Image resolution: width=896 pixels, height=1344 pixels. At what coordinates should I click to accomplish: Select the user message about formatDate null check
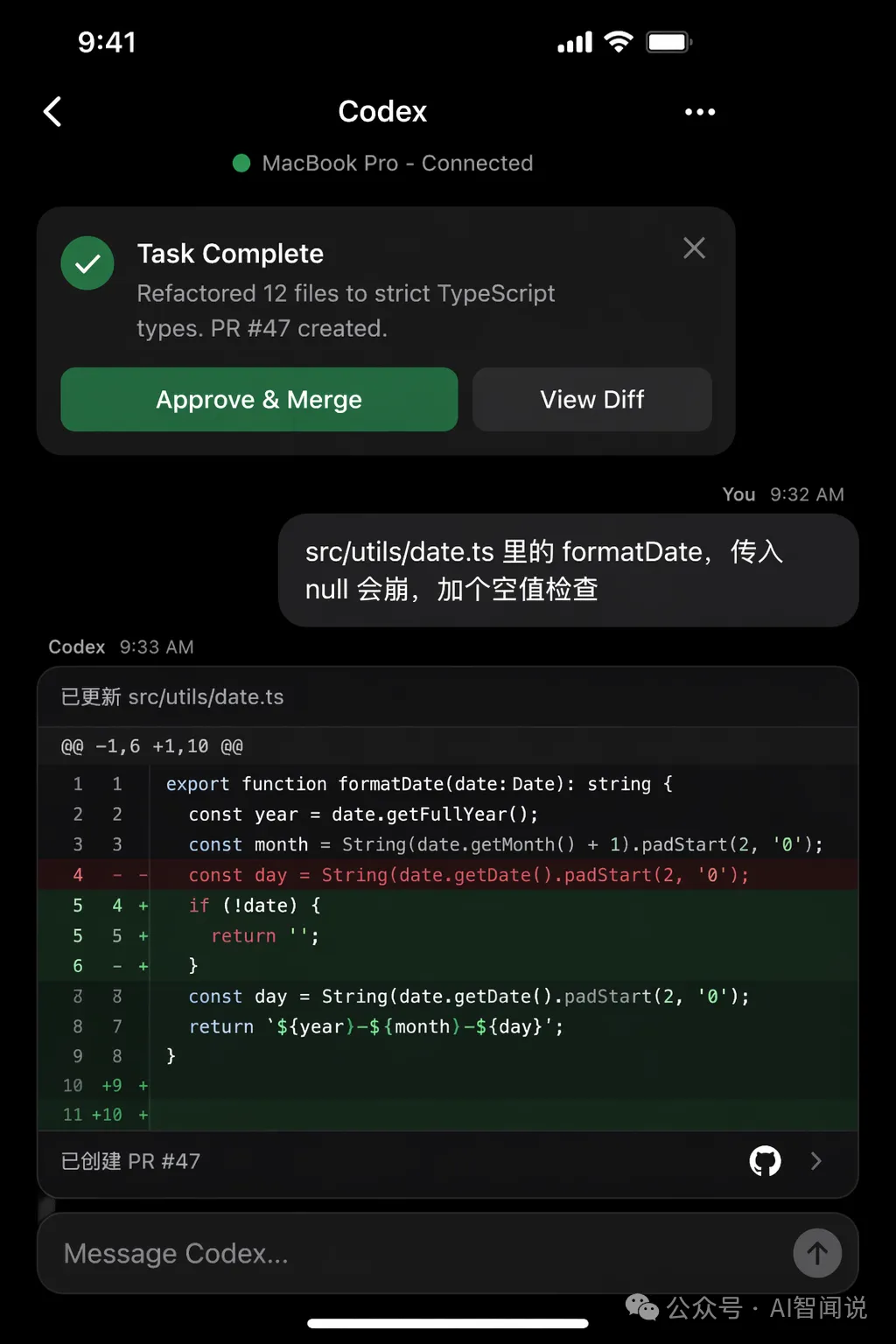pos(568,570)
